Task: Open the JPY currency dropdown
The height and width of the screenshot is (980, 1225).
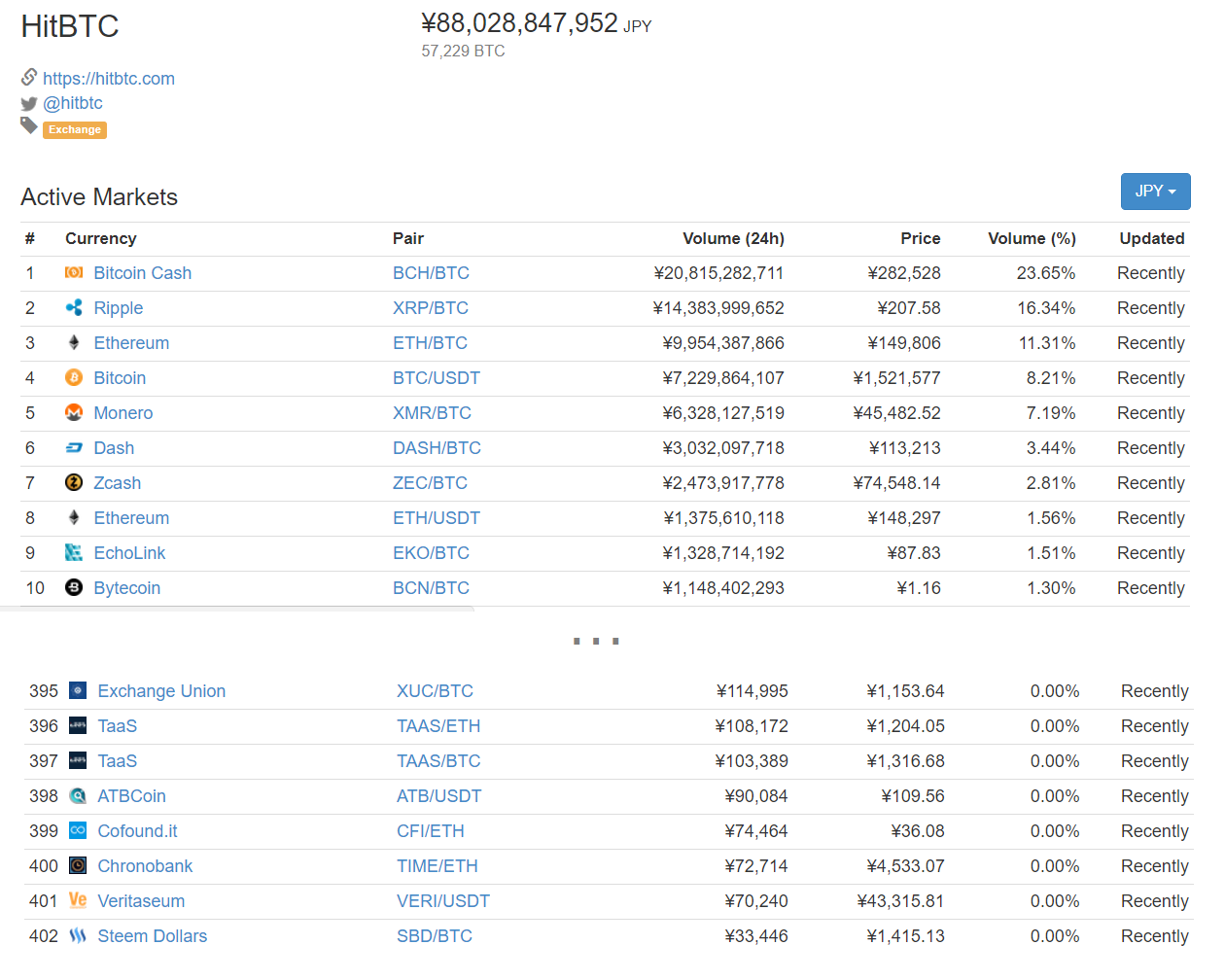Action: (x=1155, y=192)
